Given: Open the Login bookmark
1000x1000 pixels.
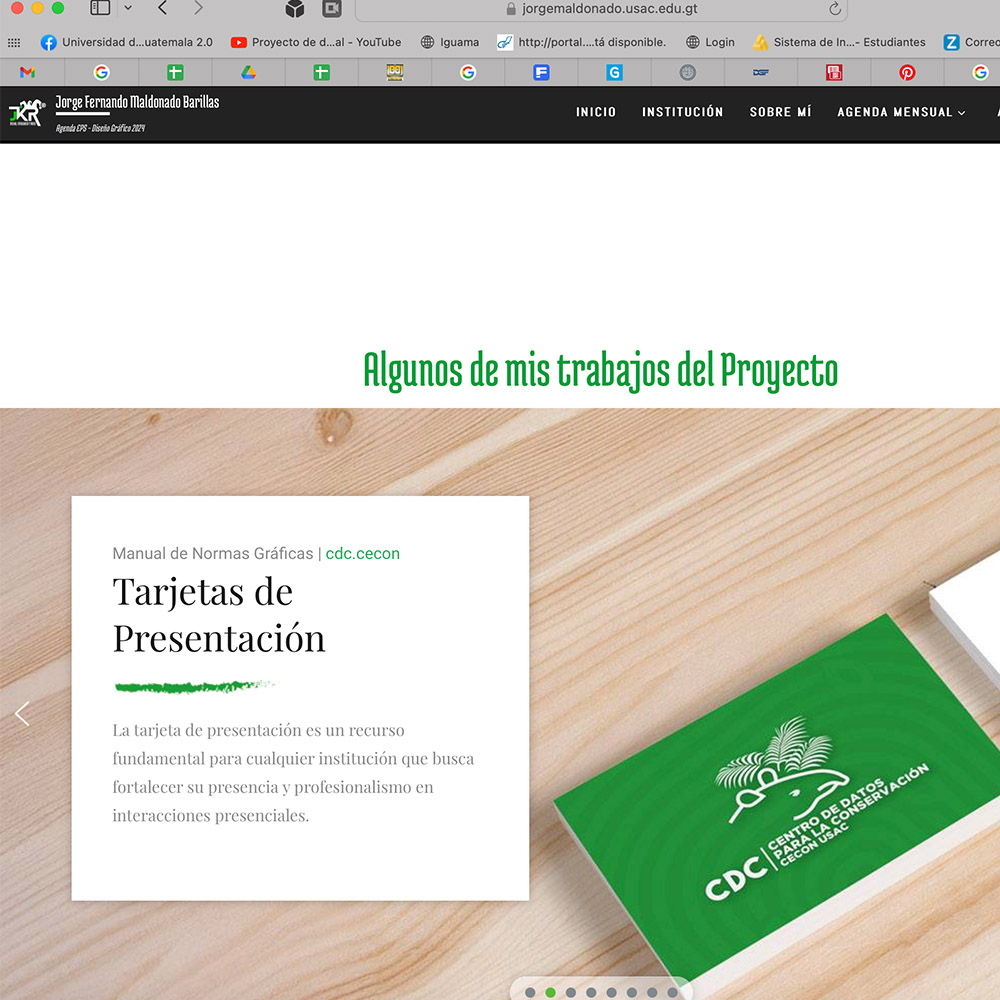Looking at the screenshot, I should pyautogui.click(x=710, y=43).
